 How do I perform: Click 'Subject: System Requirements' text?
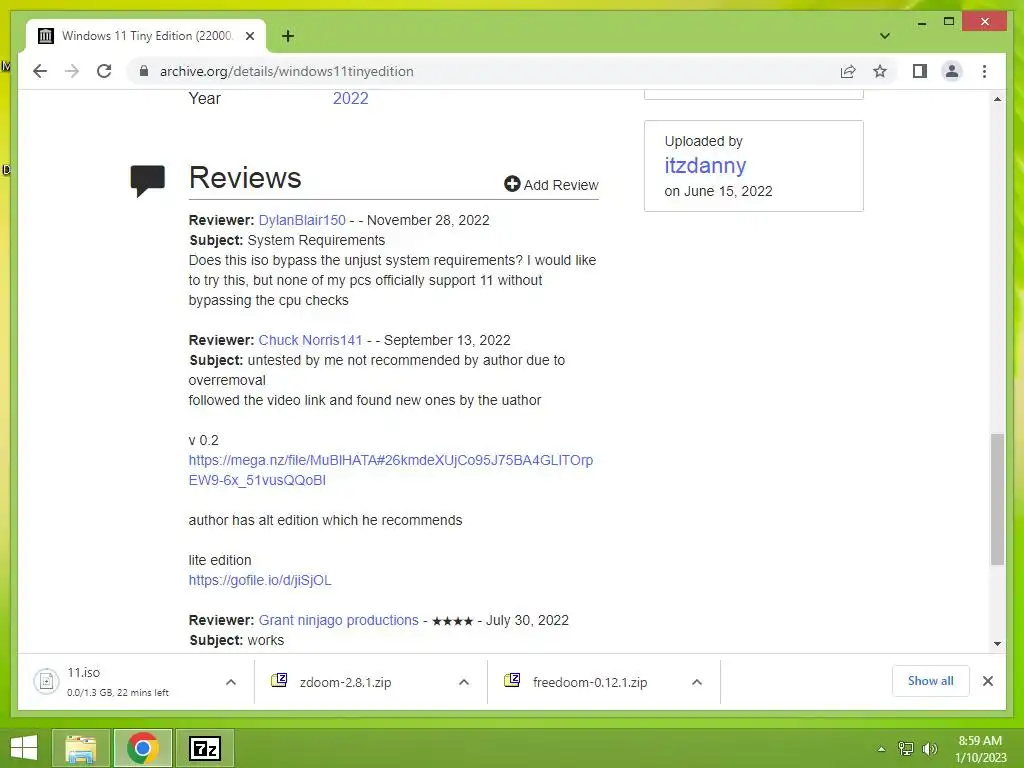pyautogui.click(x=287, y=240)
